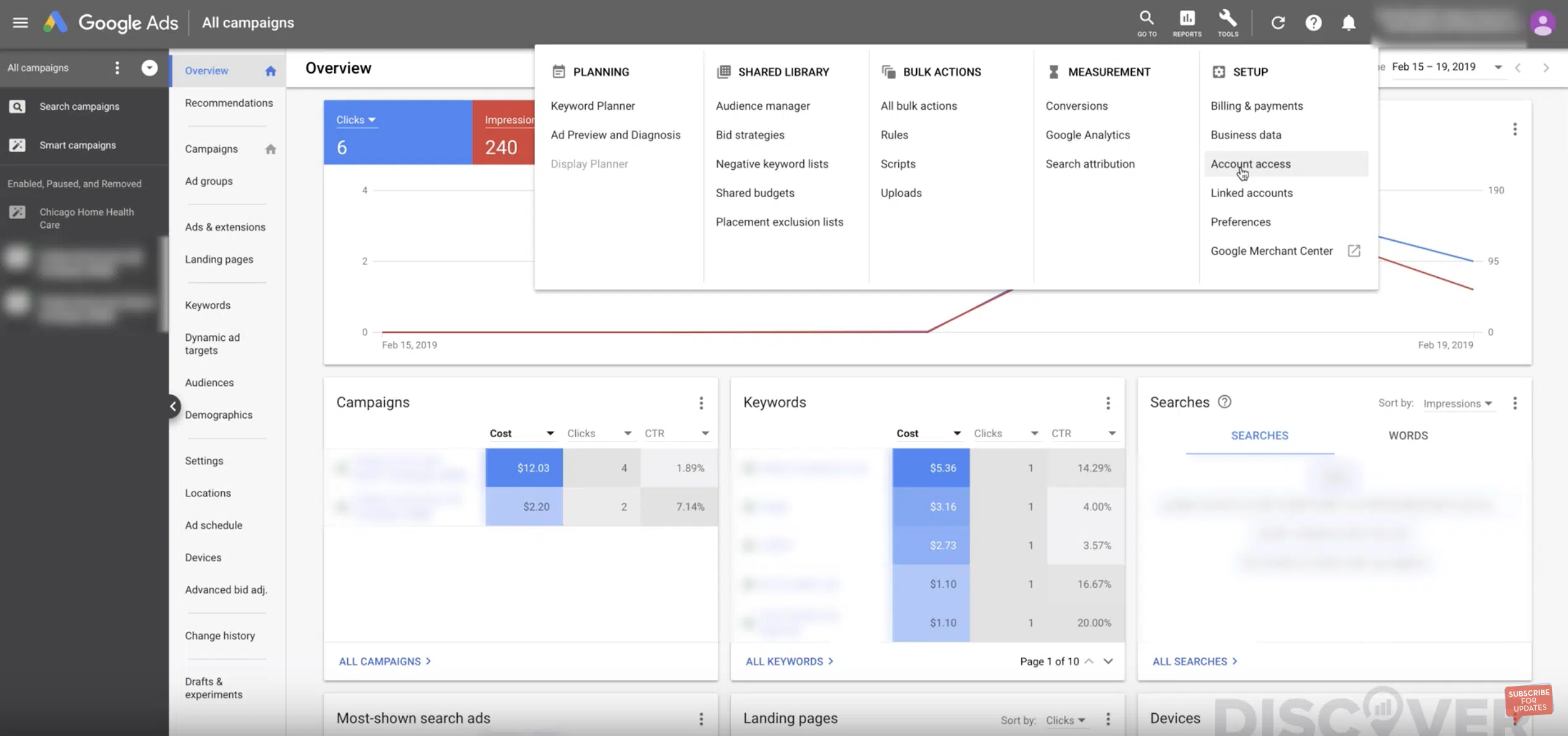1568x736 pixels.
Task: Click the Smart campaigns icon
Action: click(17, 145)
